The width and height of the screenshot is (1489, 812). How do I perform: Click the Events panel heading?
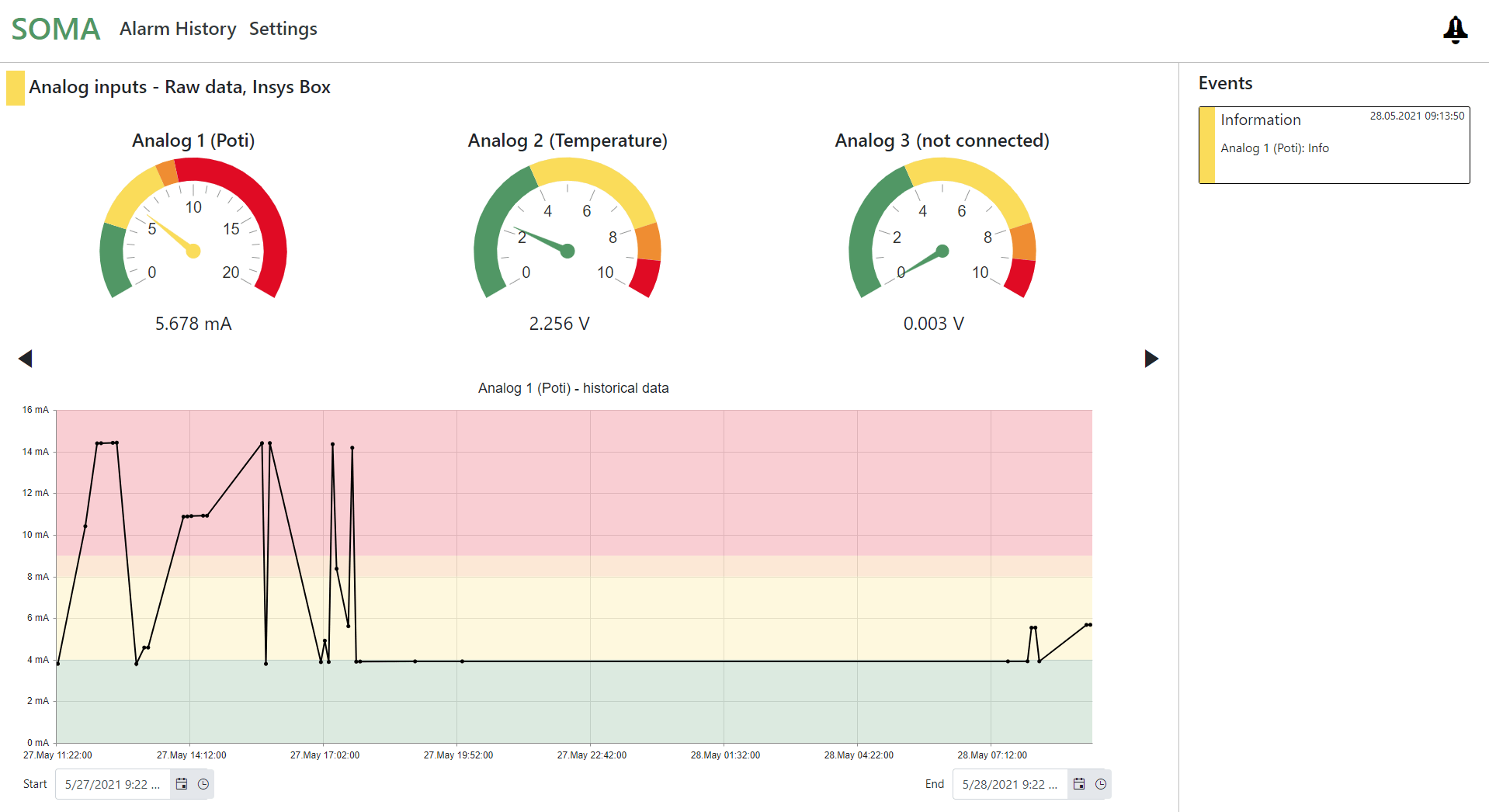1226,83
